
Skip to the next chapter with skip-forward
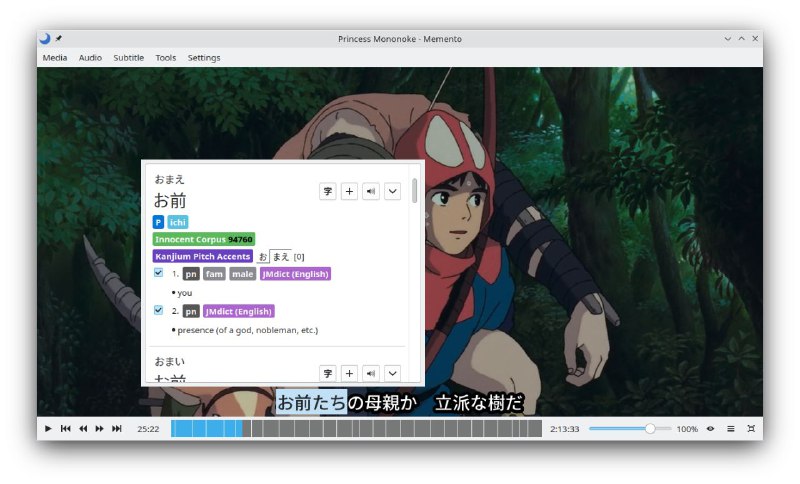(x=117, y=429)
